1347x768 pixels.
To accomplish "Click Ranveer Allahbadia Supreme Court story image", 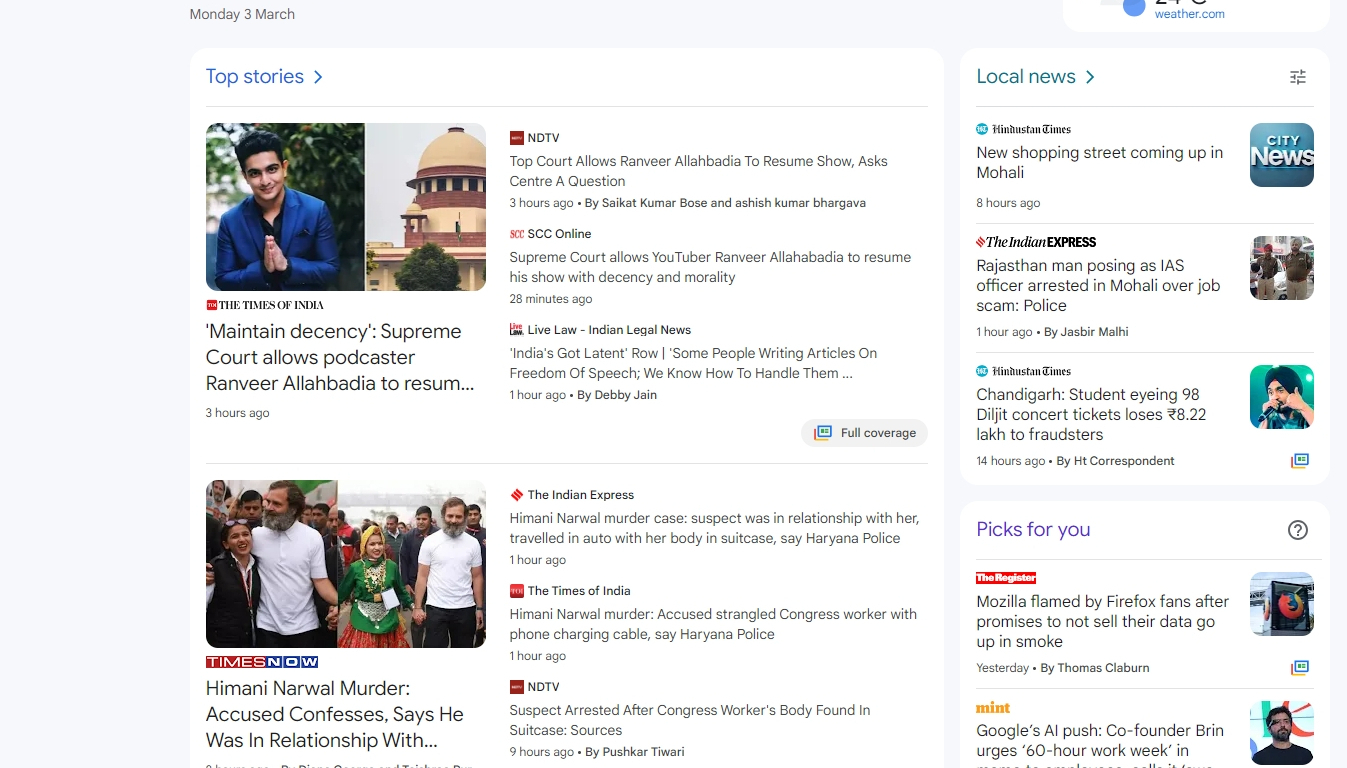I will tap(346, 207).
